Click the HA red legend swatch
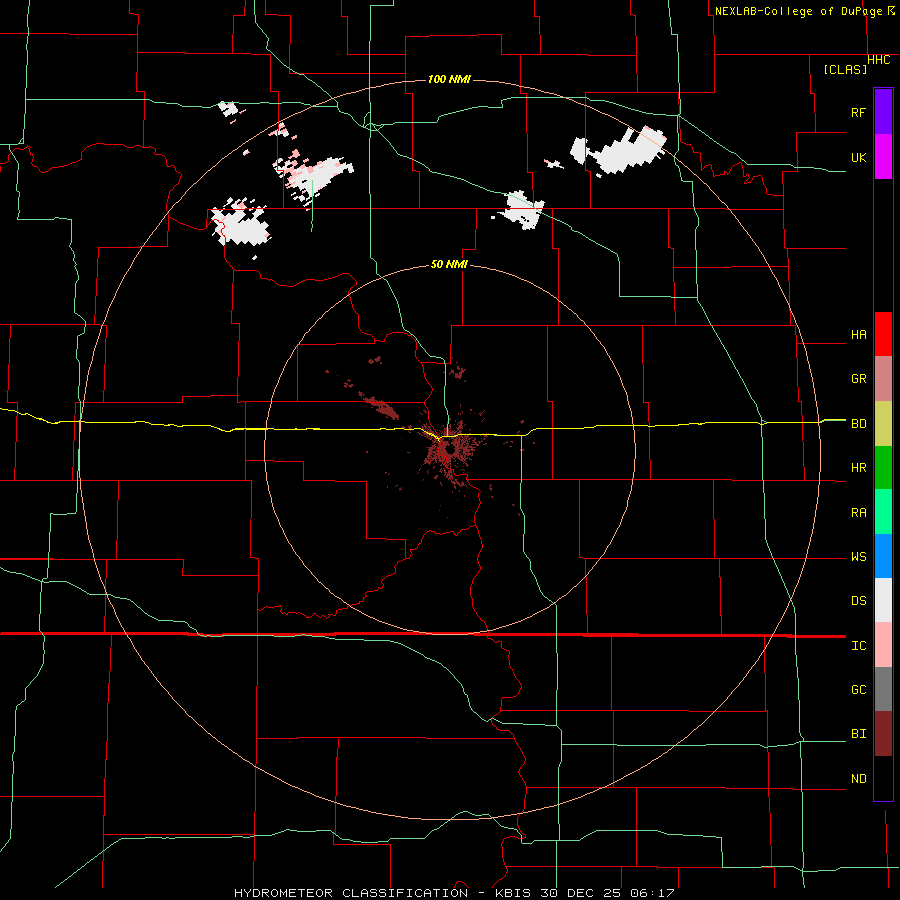Viewport: 900px width, 900px height. (x=883, y=334)
